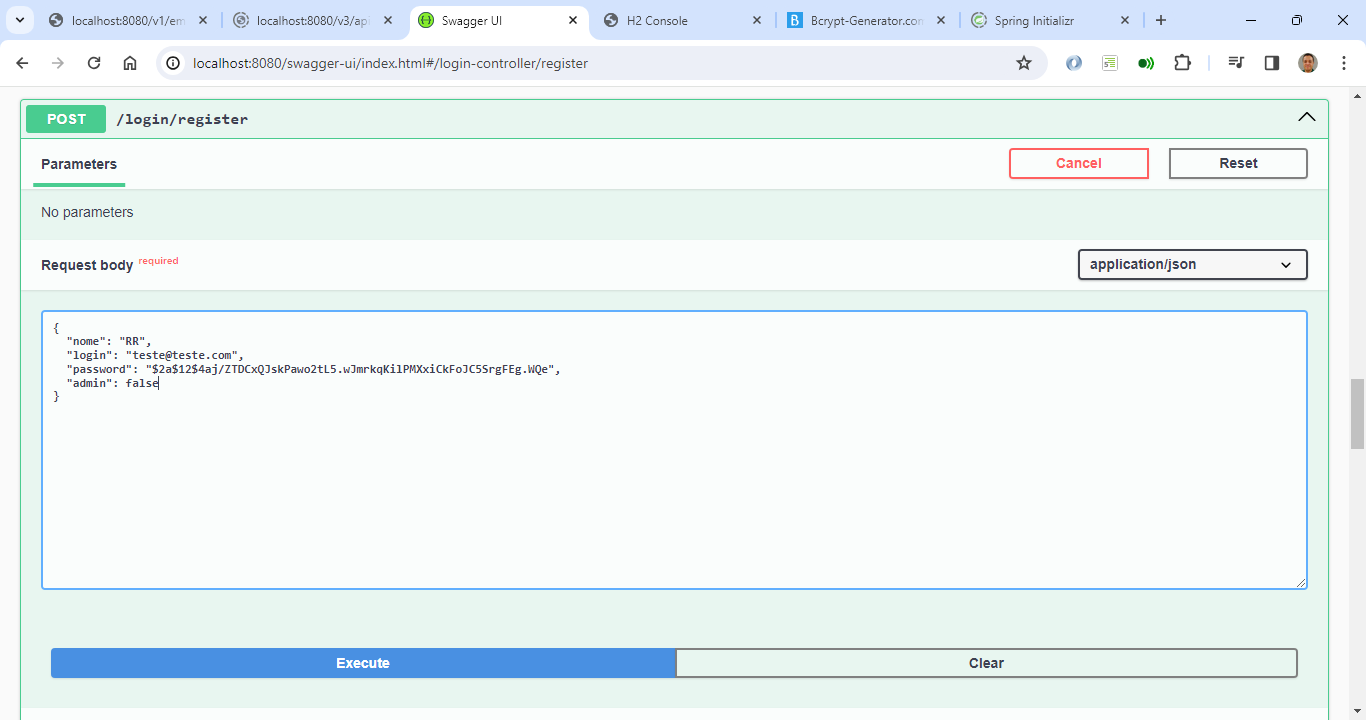The height and width of the screenshot is (720, 1366).
Task: Toggle the browser side panel
Action: click(x=1272, y=63)
